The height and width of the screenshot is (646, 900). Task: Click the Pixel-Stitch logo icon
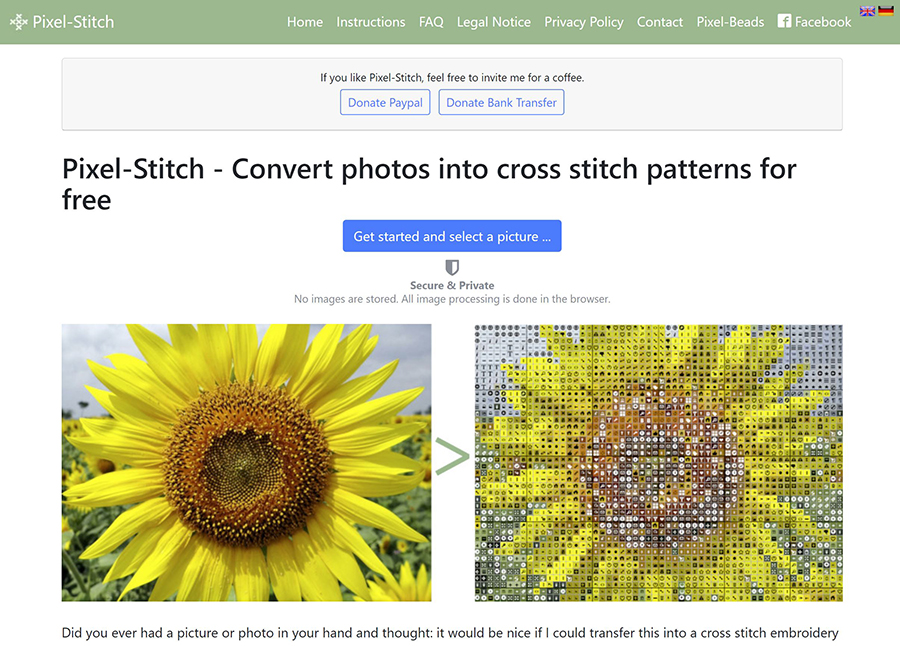[x=18, y=21]
